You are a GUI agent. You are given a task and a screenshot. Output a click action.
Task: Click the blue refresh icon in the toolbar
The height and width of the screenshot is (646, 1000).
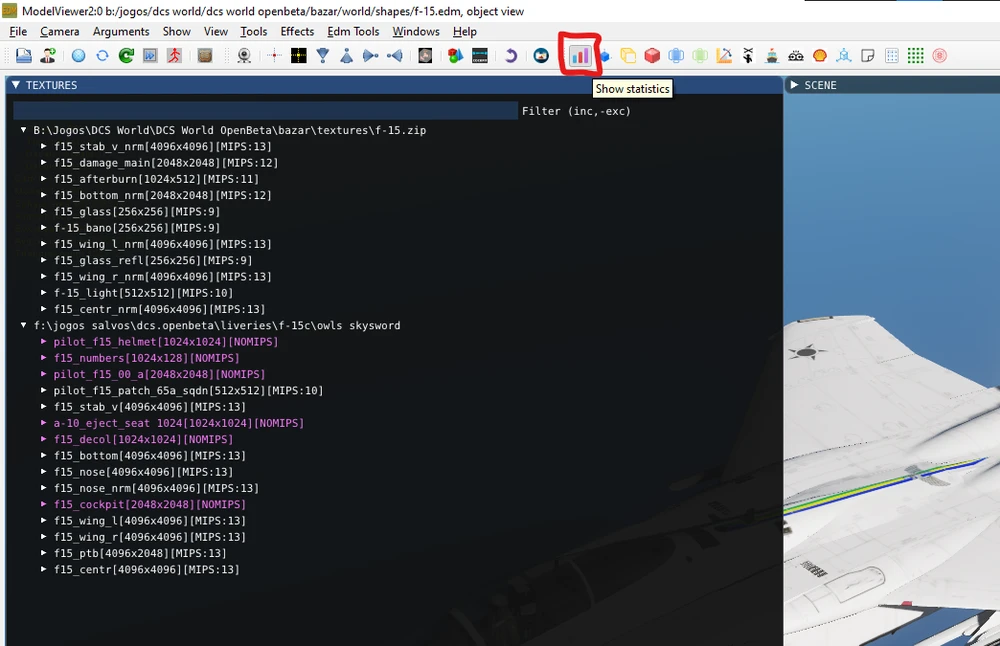coord(102,55)
